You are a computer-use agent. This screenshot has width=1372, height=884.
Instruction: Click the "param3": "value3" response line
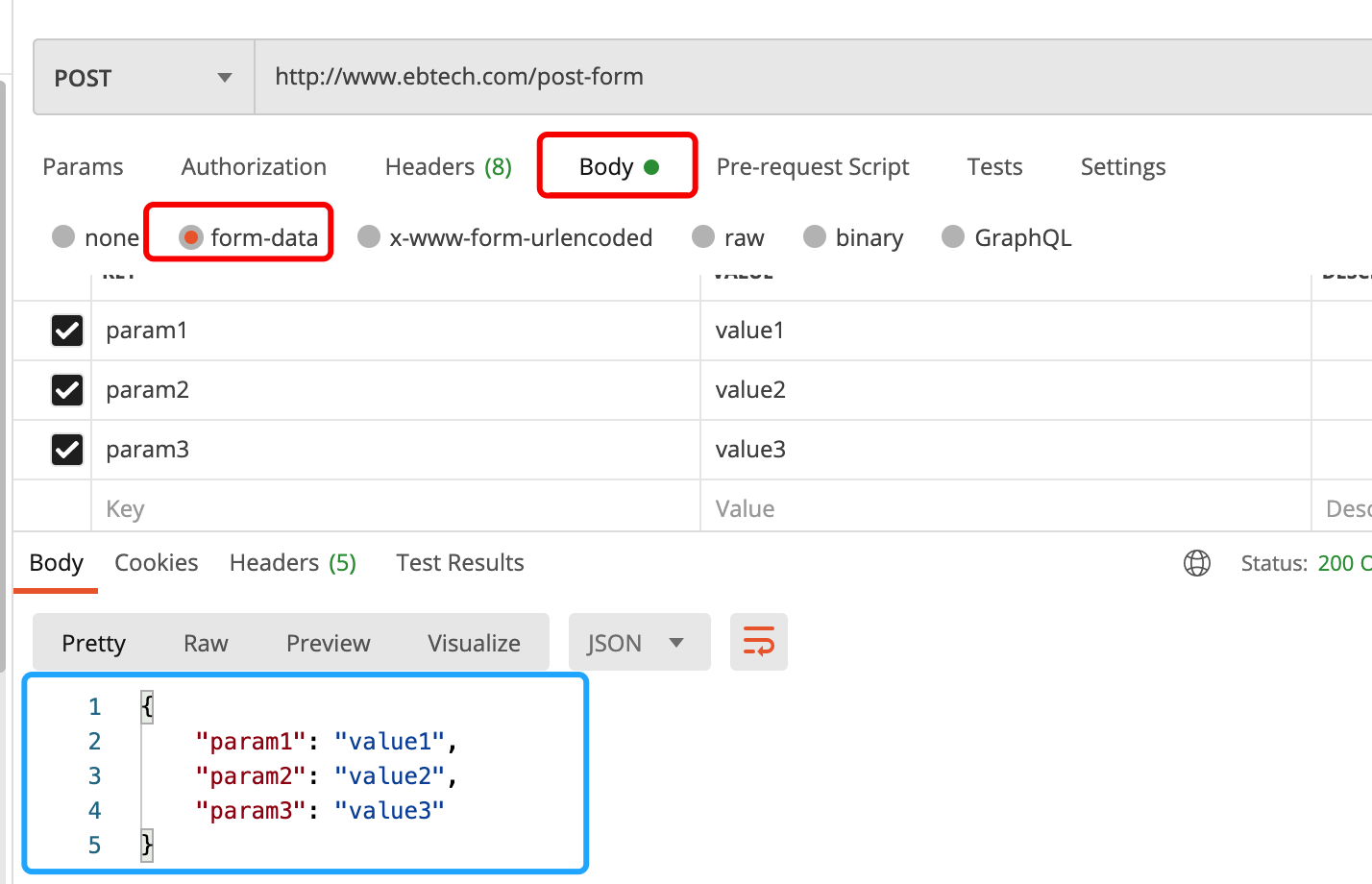click(x=320, y=810)
